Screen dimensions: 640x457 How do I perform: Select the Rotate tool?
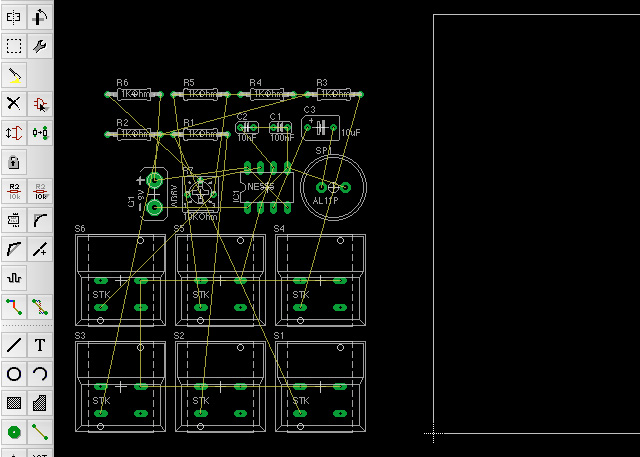pyautogui.click(x=40, y=17)
